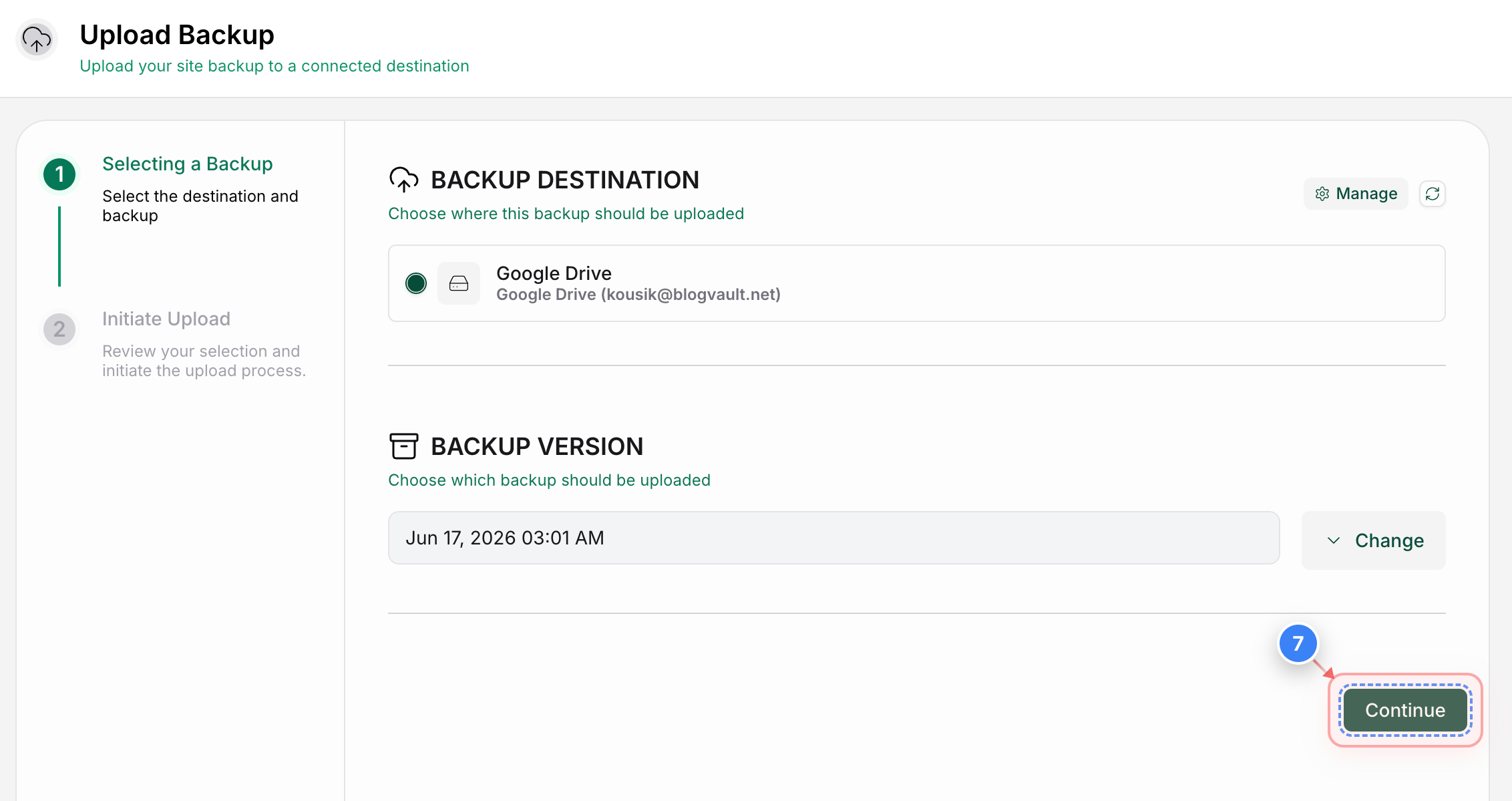1512x801 pixels.
Task: Click the step 1 number circle
Action: 59,174
